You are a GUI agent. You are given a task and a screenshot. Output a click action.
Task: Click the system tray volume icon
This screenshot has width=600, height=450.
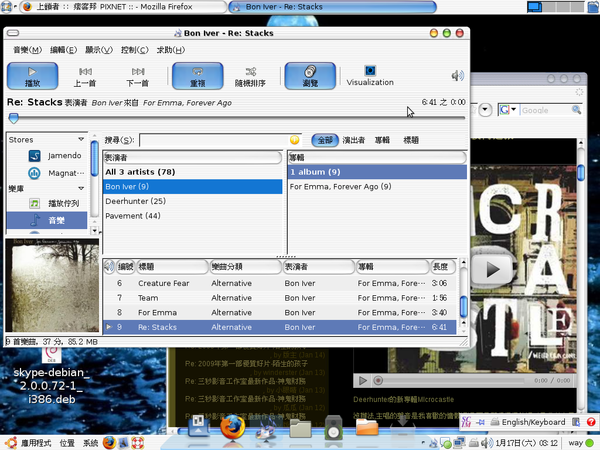(487, 443)
